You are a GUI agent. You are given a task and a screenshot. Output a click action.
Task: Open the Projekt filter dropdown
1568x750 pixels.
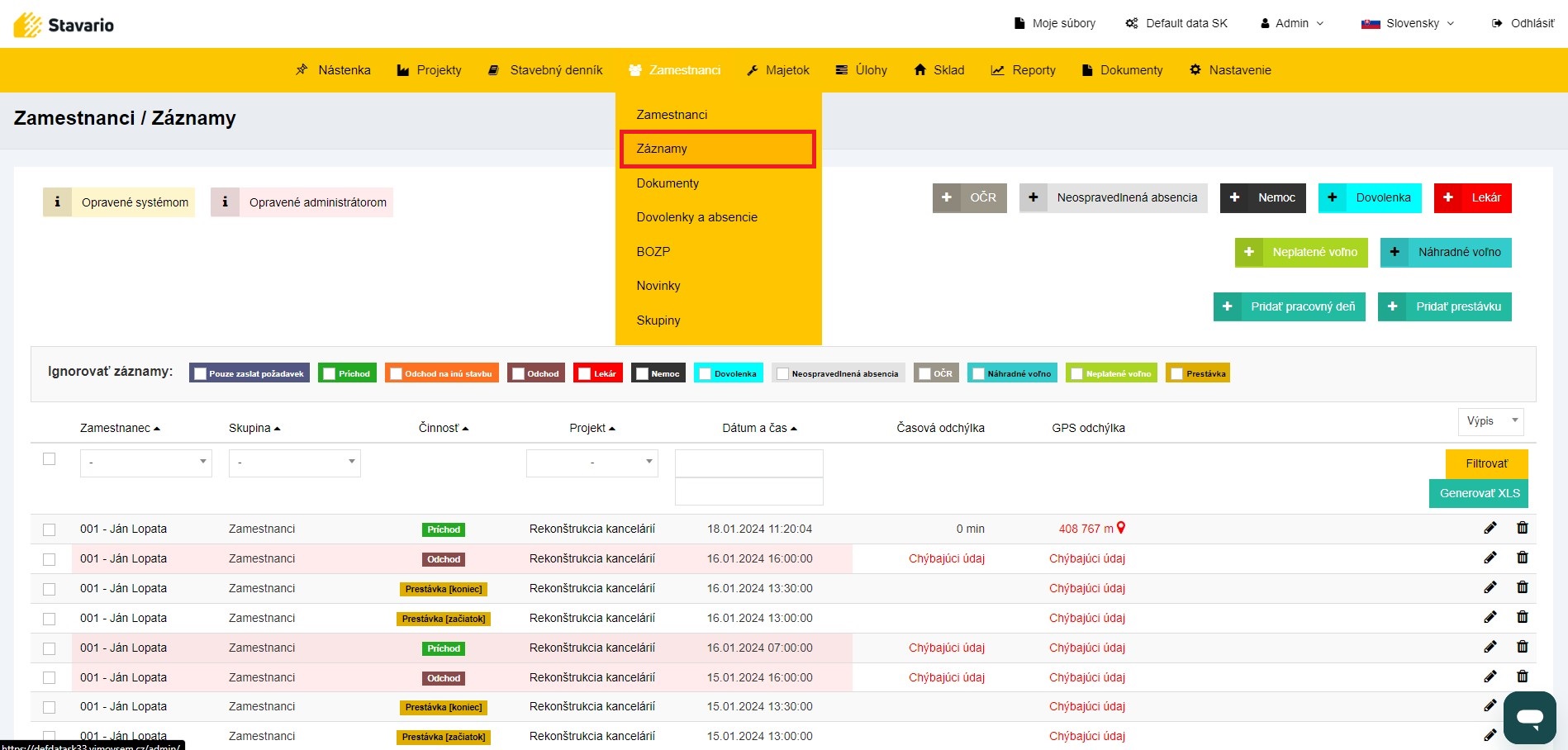tap(592, 463)
